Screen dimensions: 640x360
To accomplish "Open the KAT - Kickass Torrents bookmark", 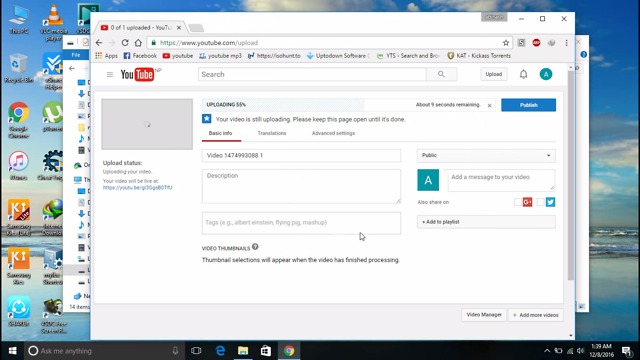I will pos(479,56).
